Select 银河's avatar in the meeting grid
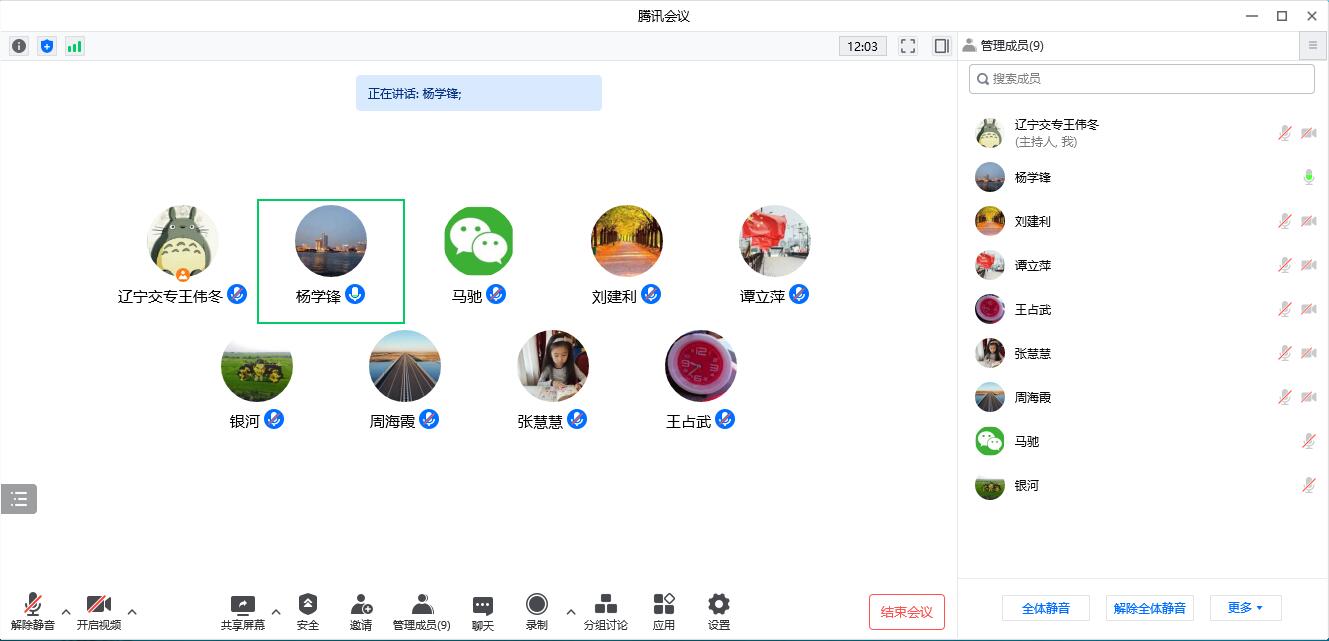This screenshot has width=1329, height=641. click(x=257, y=366)
